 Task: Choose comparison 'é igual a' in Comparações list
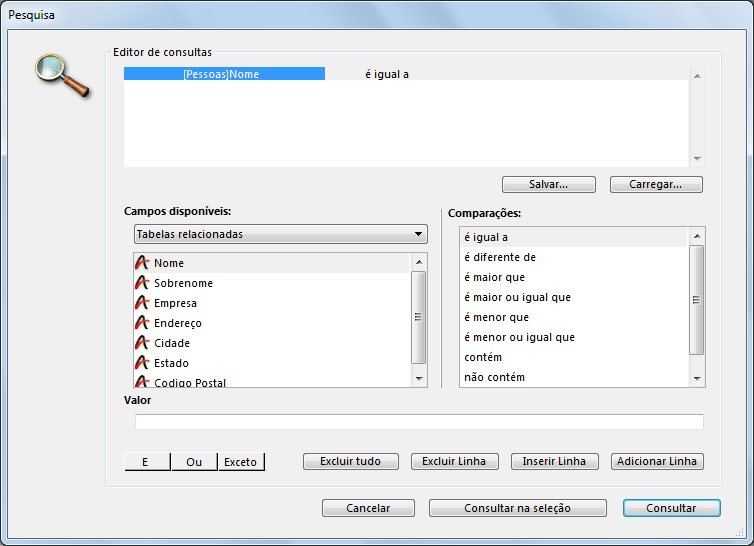pos(574,237)
